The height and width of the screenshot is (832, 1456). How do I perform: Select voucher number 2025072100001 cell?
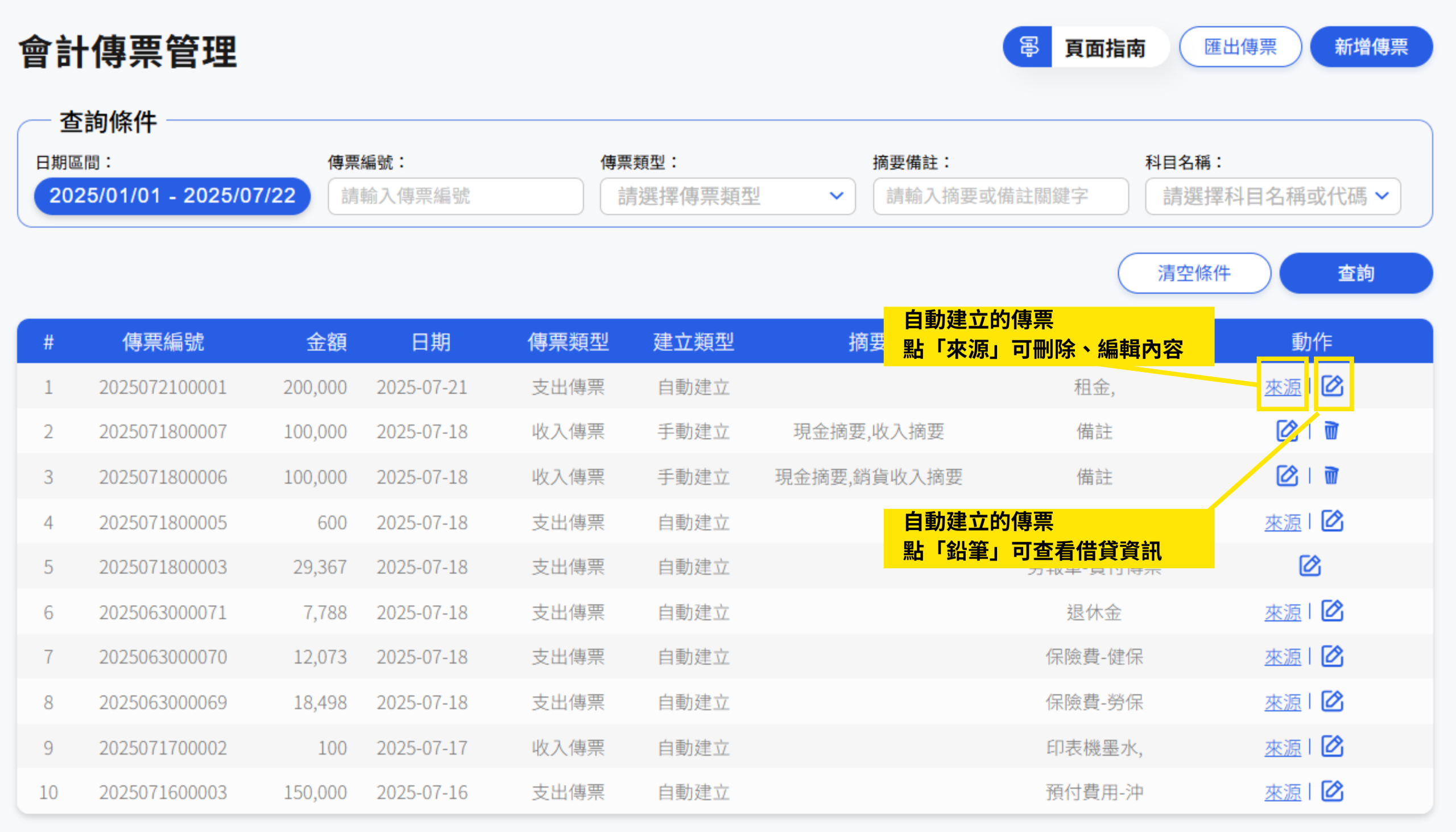point(163,387)
